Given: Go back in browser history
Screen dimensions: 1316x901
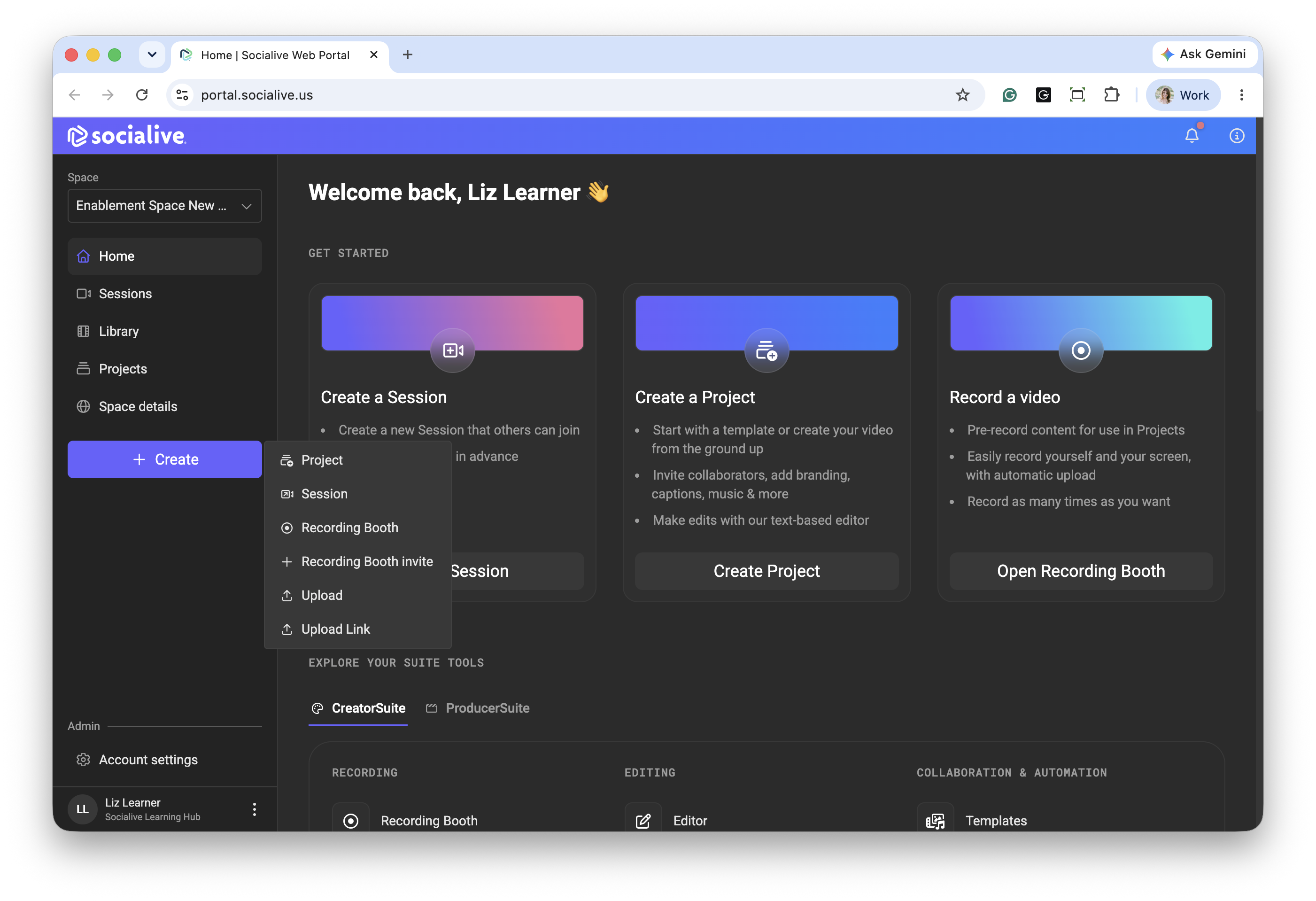Looking at the screenshot, I should tap(74, 95).
